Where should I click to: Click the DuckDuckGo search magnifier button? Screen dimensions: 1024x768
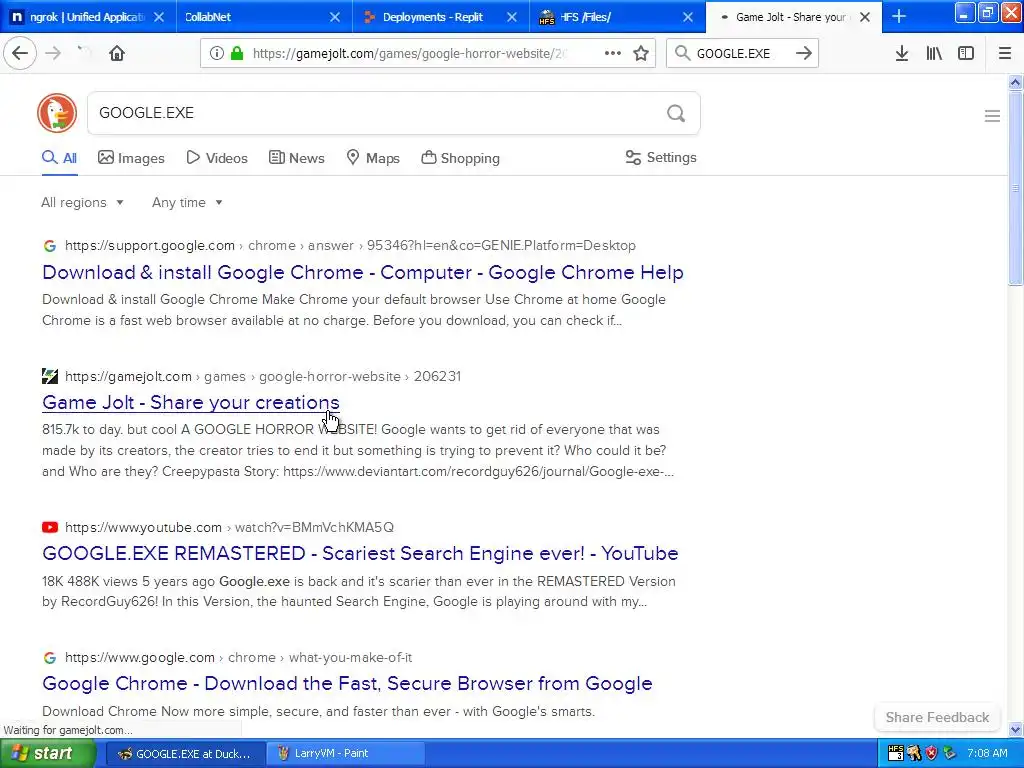point(676,114)
